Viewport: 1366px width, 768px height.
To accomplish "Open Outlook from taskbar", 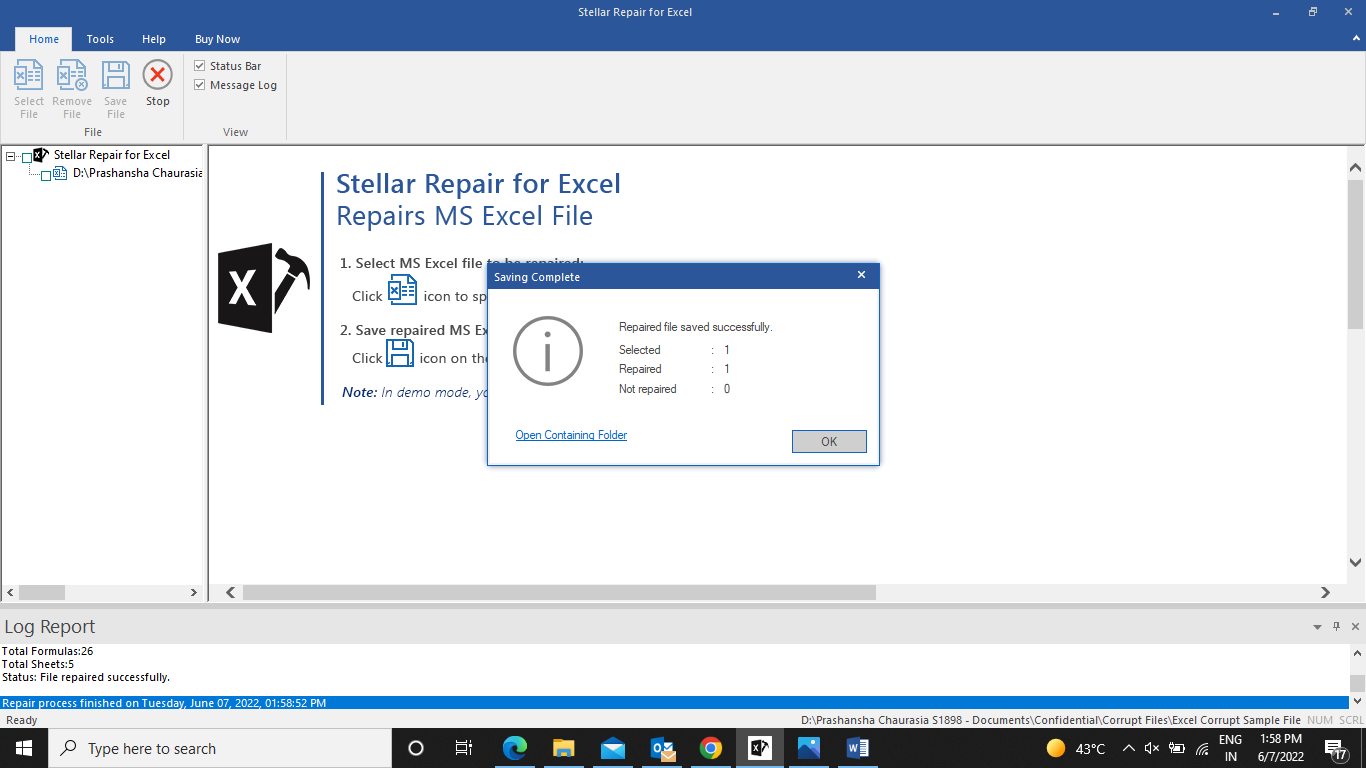I will [x=661, y=748].
